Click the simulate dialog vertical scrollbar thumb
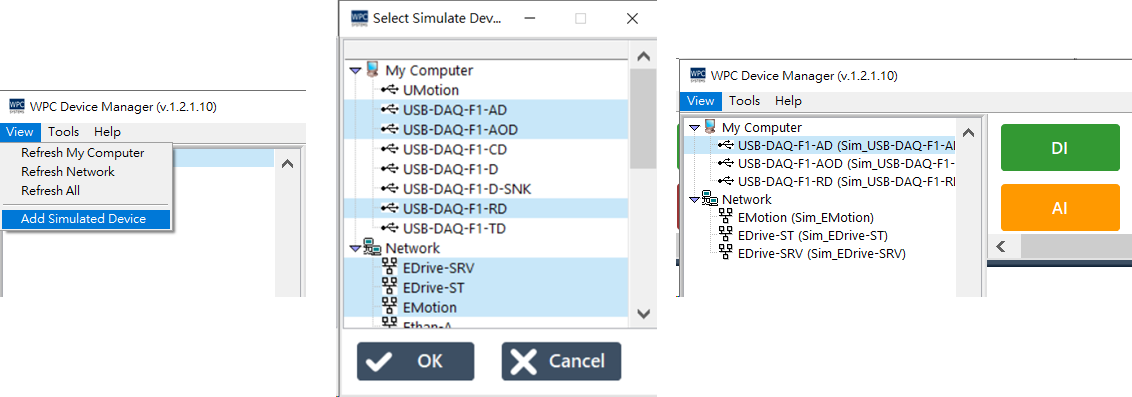Screen dimensions: 1132x397 (644, 119)
